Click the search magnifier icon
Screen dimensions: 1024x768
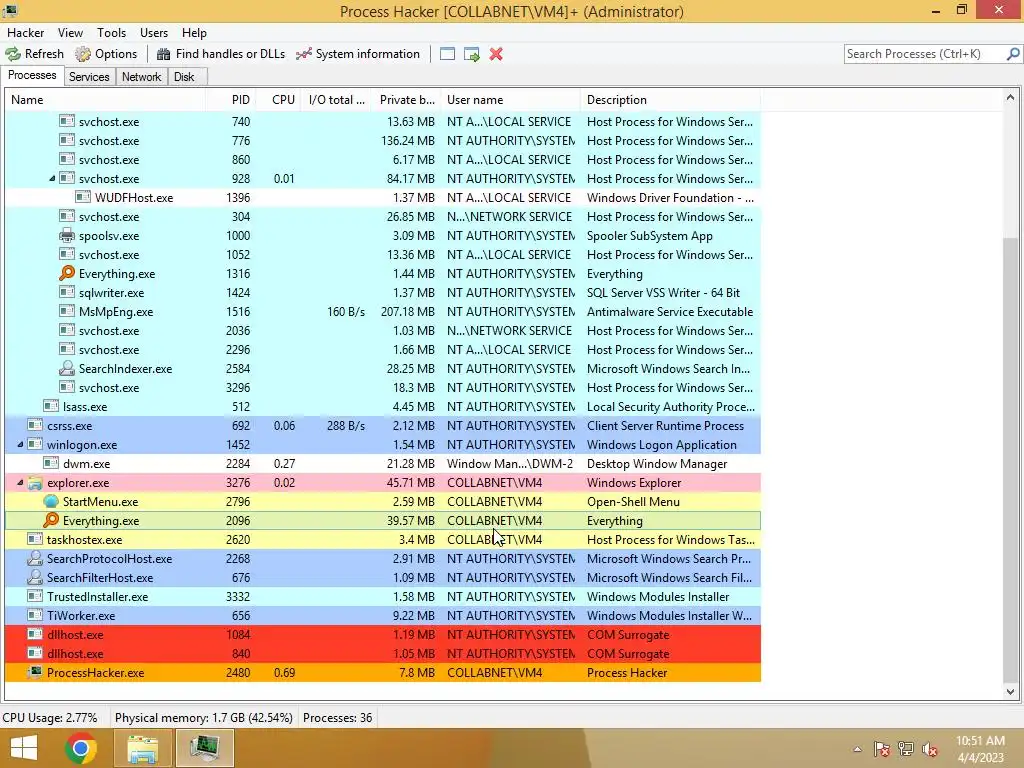(x=1013, y=54)
